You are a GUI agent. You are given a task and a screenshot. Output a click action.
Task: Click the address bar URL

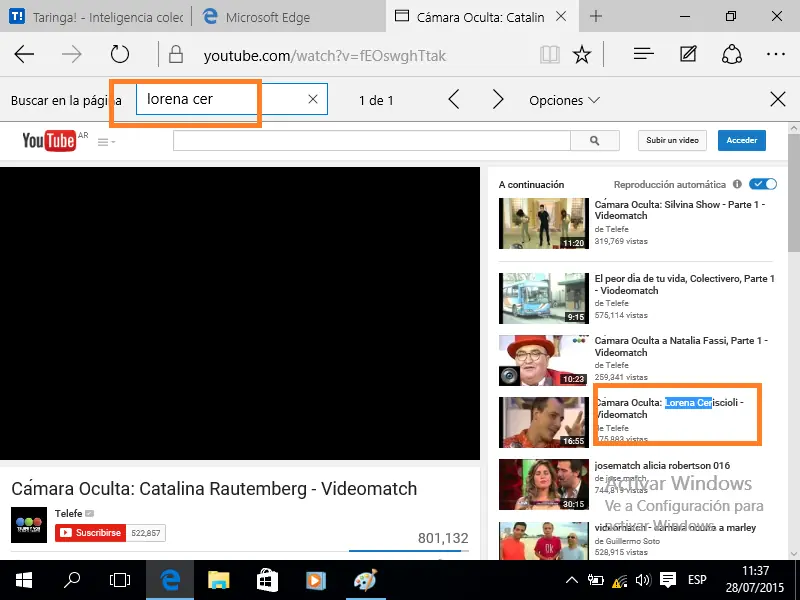coord(324,55)
